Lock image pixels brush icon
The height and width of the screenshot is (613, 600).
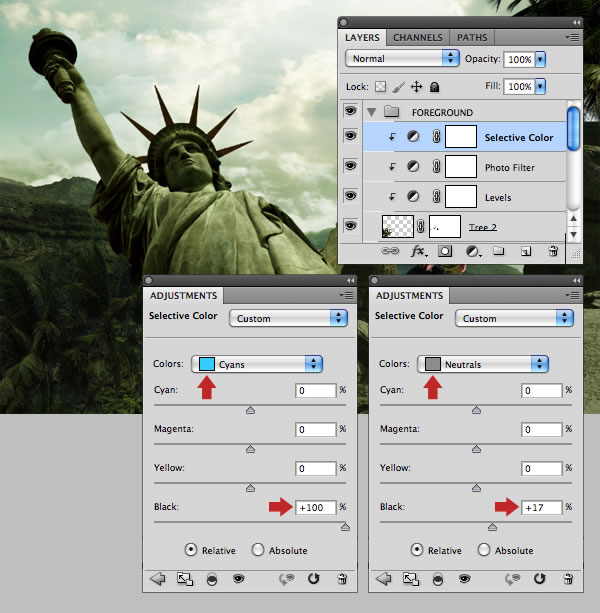point(398,87)
